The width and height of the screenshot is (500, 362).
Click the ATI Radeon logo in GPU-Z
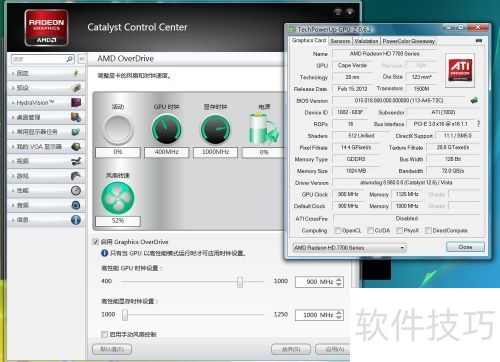pyautogui.click(x=460, y=70)
